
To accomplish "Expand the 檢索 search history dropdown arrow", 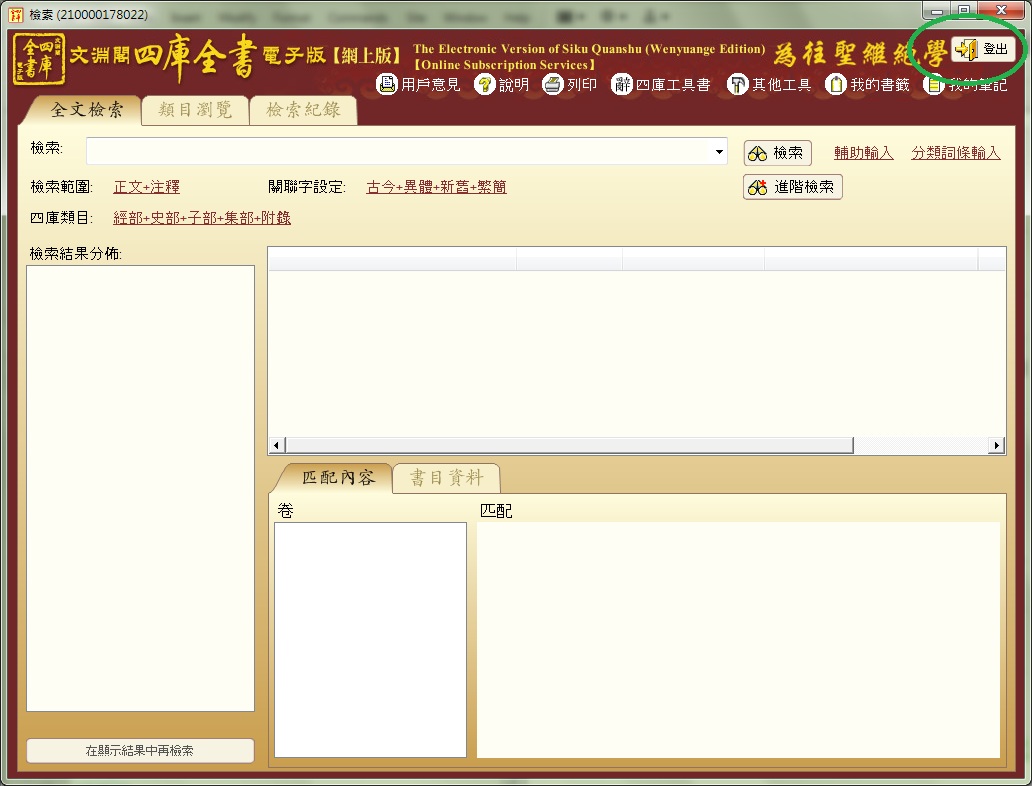I will (x=720, y=152).
